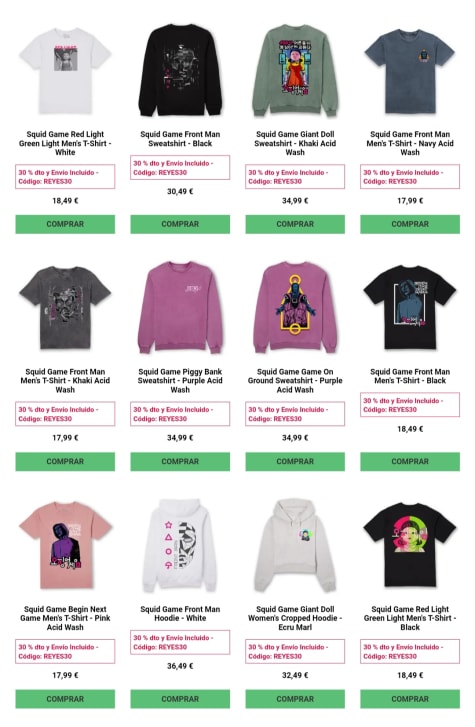Open the Giant Doll Cropped Hoodie image
475x727 pixels.
click(295, 545)
